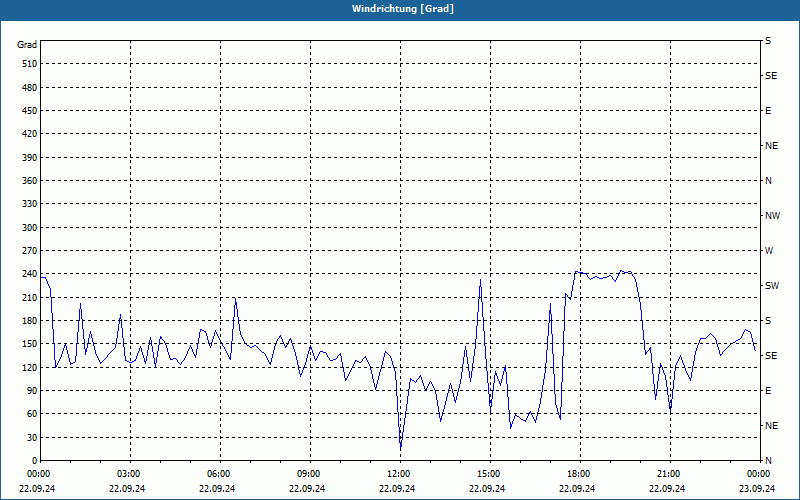Viewport: 800px width, 500px height.
Task: Select the 90 y-axis tick label
Action: (x=32, y=391)
